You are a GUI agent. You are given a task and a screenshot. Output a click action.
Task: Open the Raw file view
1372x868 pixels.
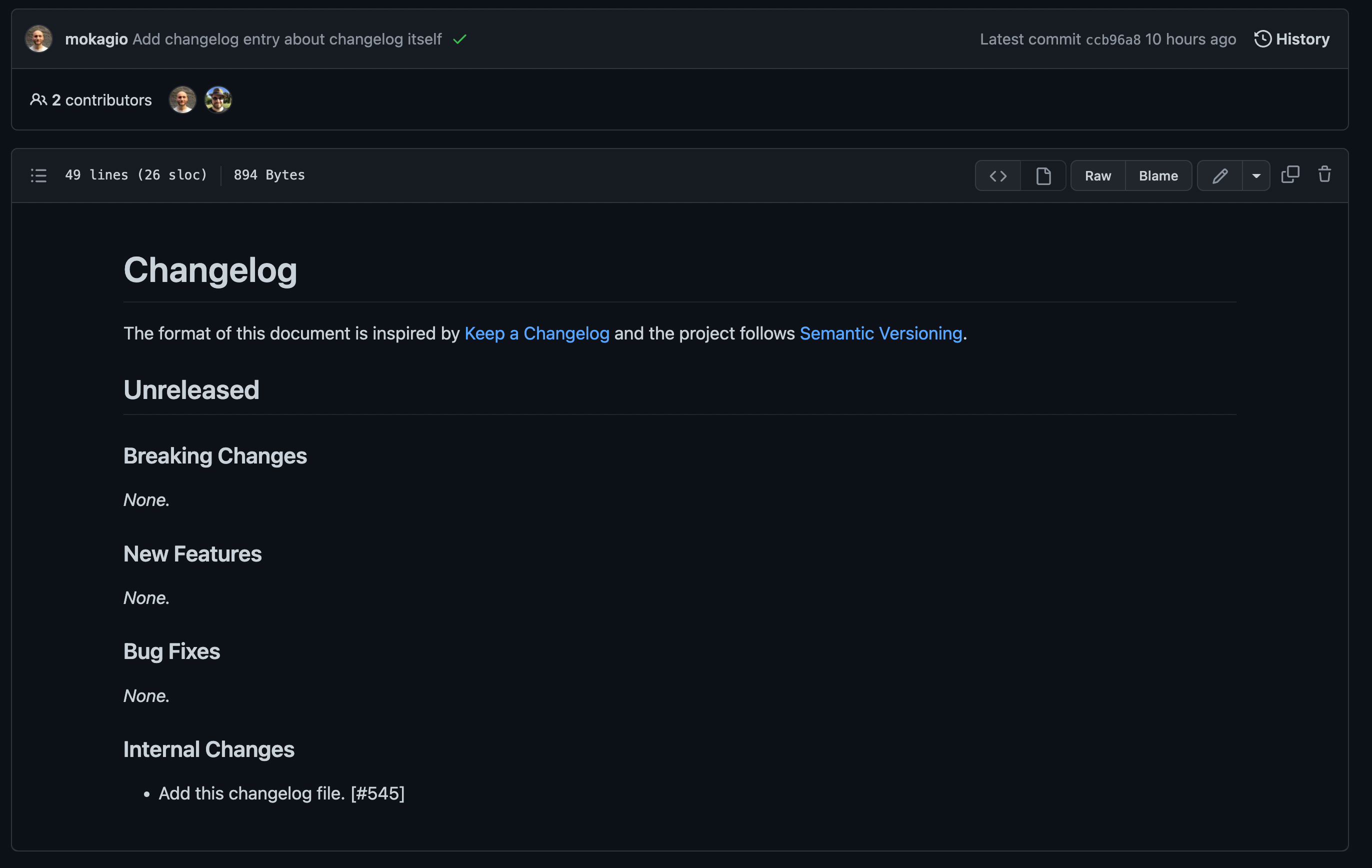coord(1097,176)
